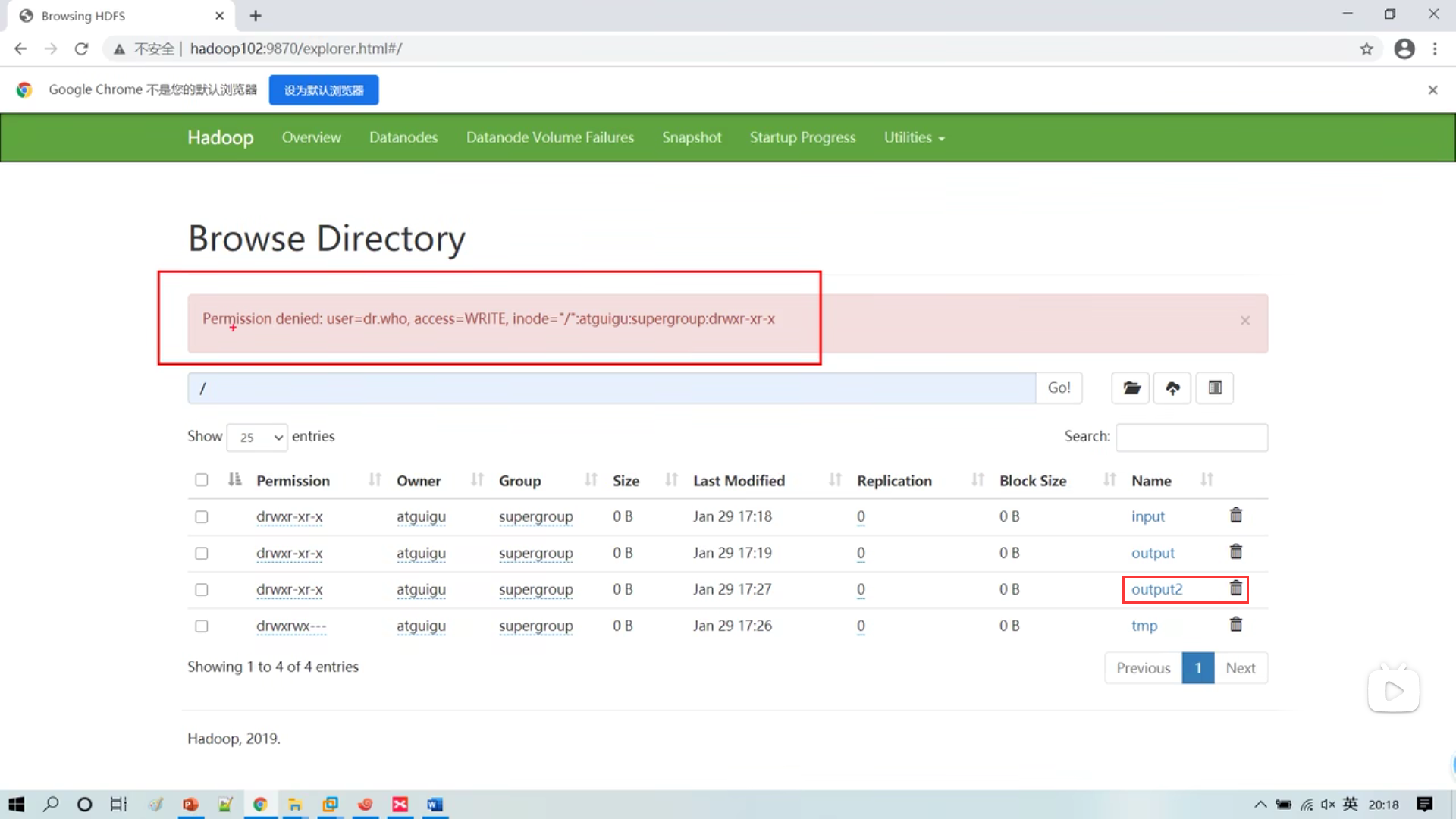Open the tmp directory link

(x=1144, y=626)
